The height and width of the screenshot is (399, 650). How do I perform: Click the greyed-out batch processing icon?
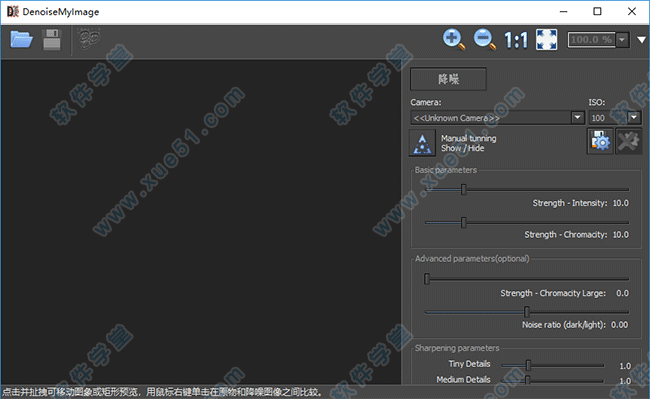(x=89, y=39)
